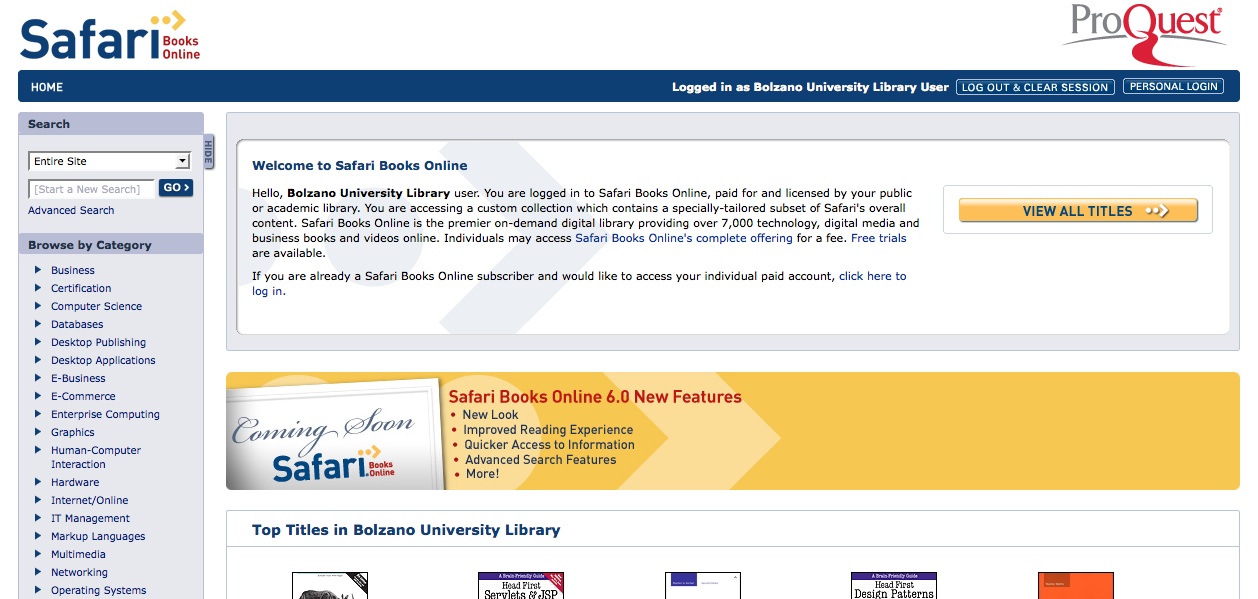Open the PERSONAL LOGIN button

(1174, 87)
